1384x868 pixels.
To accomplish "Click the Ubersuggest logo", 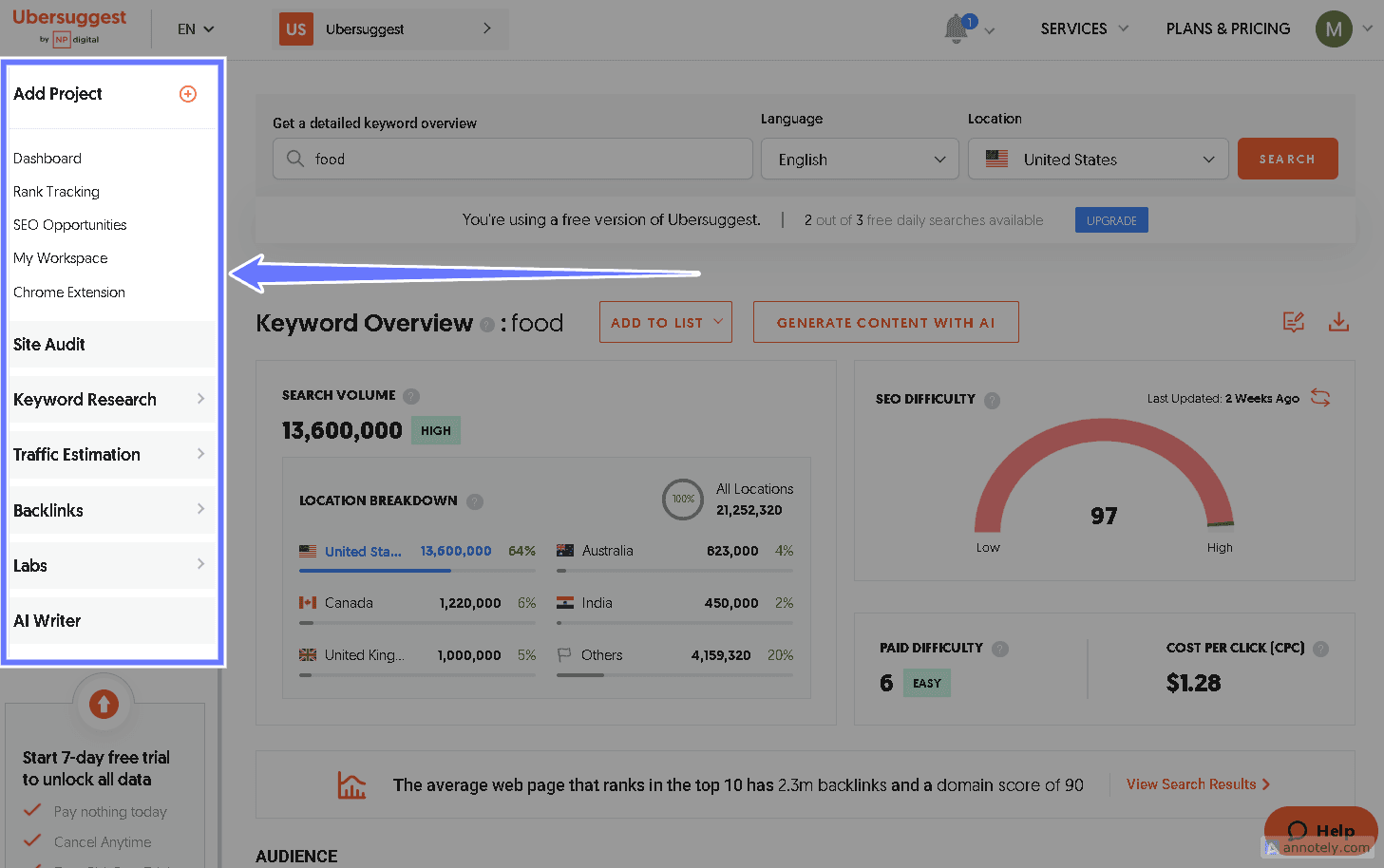I will coord(68,27).
